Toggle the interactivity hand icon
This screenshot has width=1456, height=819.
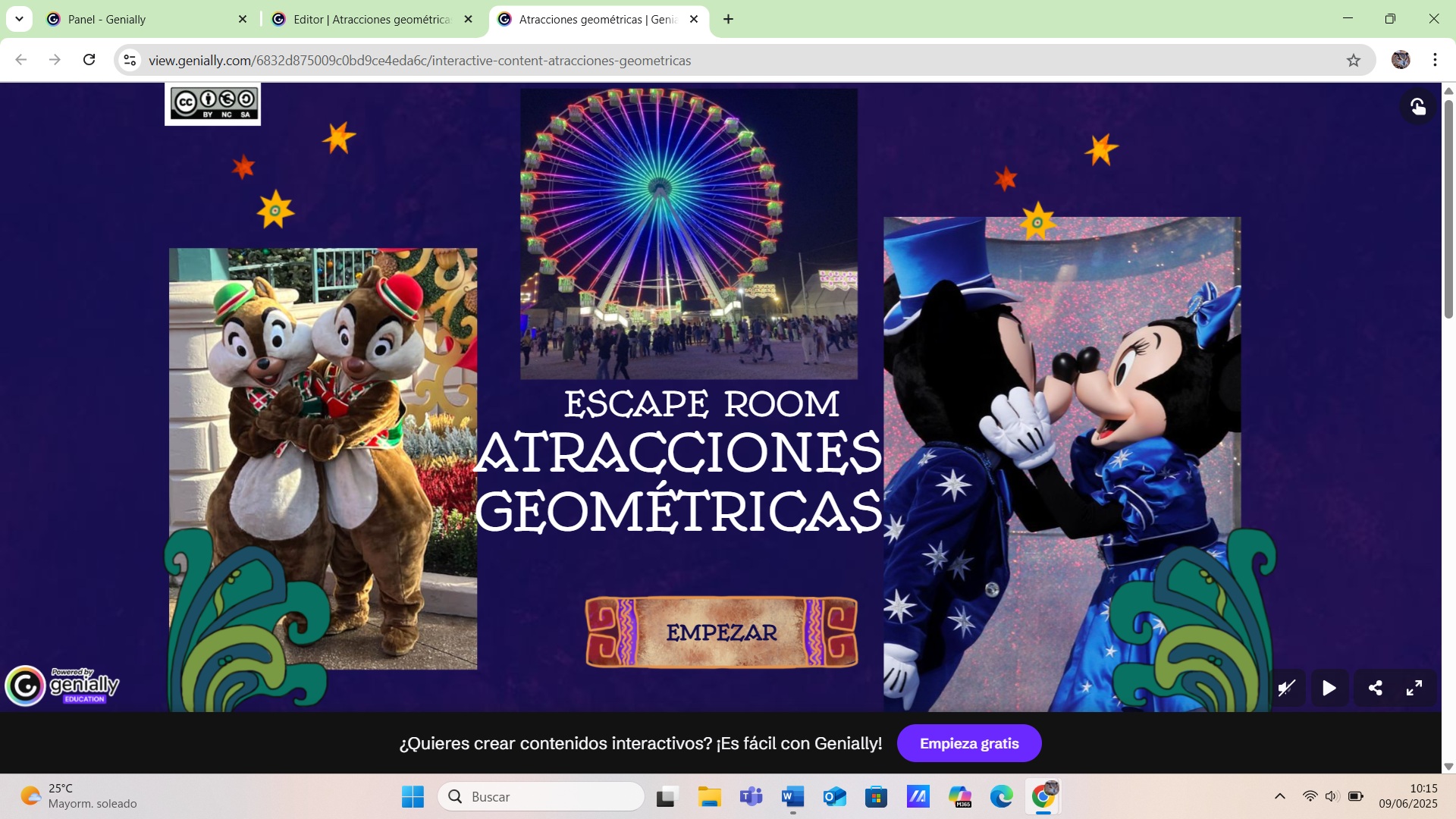click(1417, 107)
